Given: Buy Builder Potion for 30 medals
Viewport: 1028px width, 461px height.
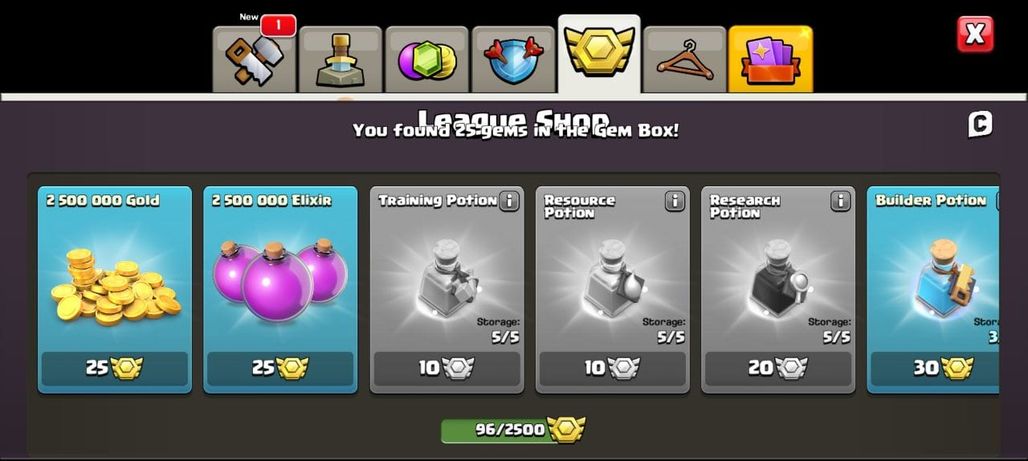Looking at the screenshot, I should (936, 369).
